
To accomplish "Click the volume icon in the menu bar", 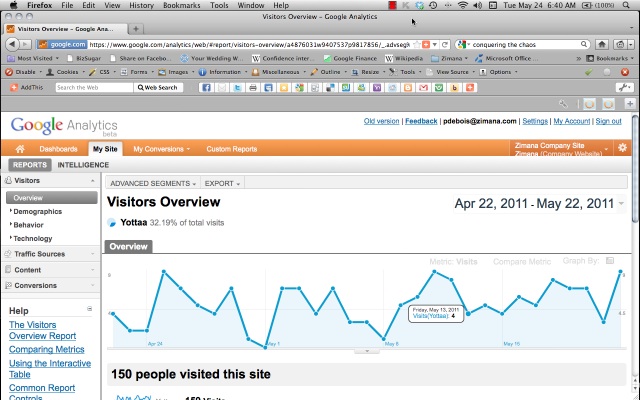I will pyautogui.click(x=477, y=5).
